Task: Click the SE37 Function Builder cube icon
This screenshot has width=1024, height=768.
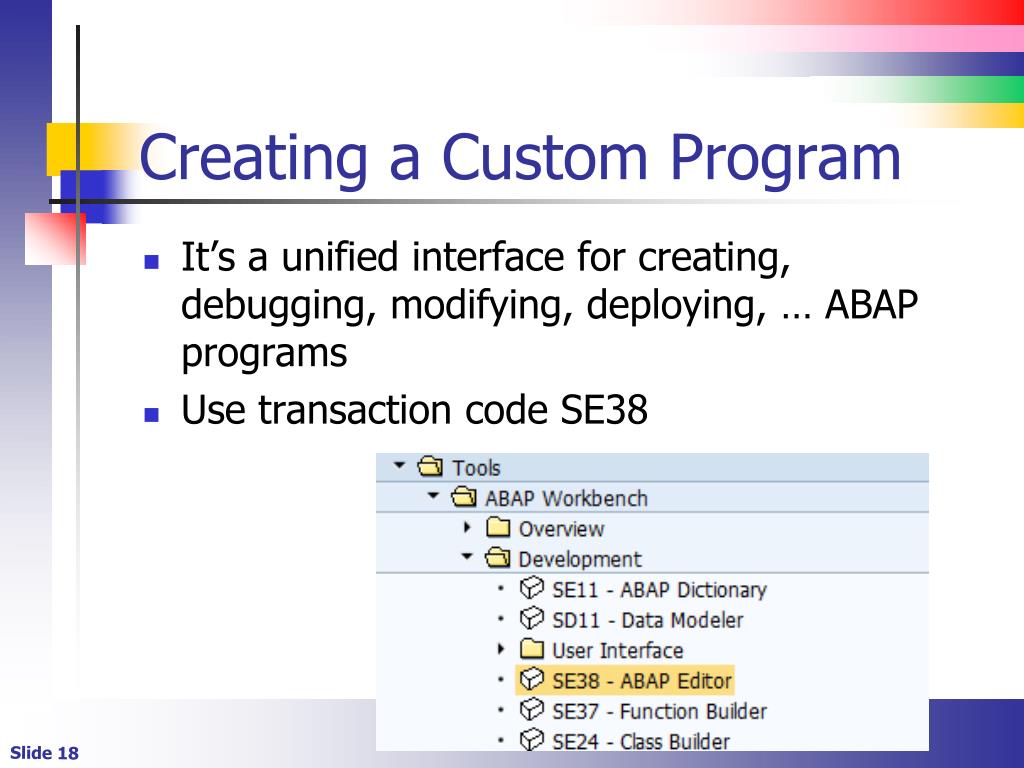Action: point(532,710)
